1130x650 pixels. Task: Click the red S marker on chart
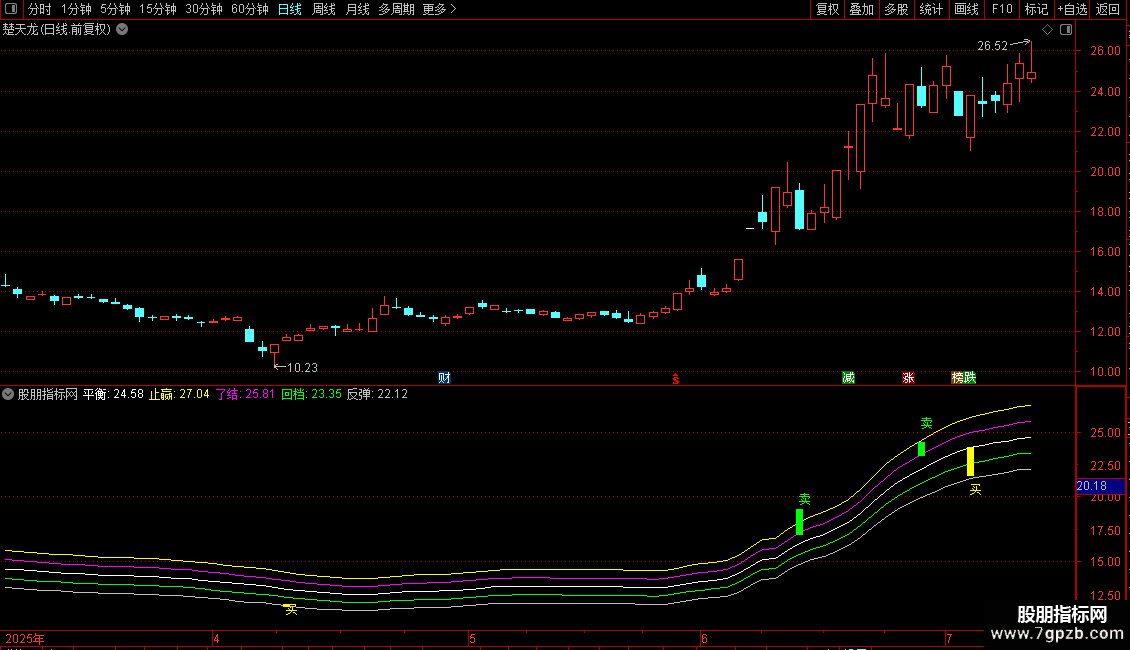pos(676,379)
